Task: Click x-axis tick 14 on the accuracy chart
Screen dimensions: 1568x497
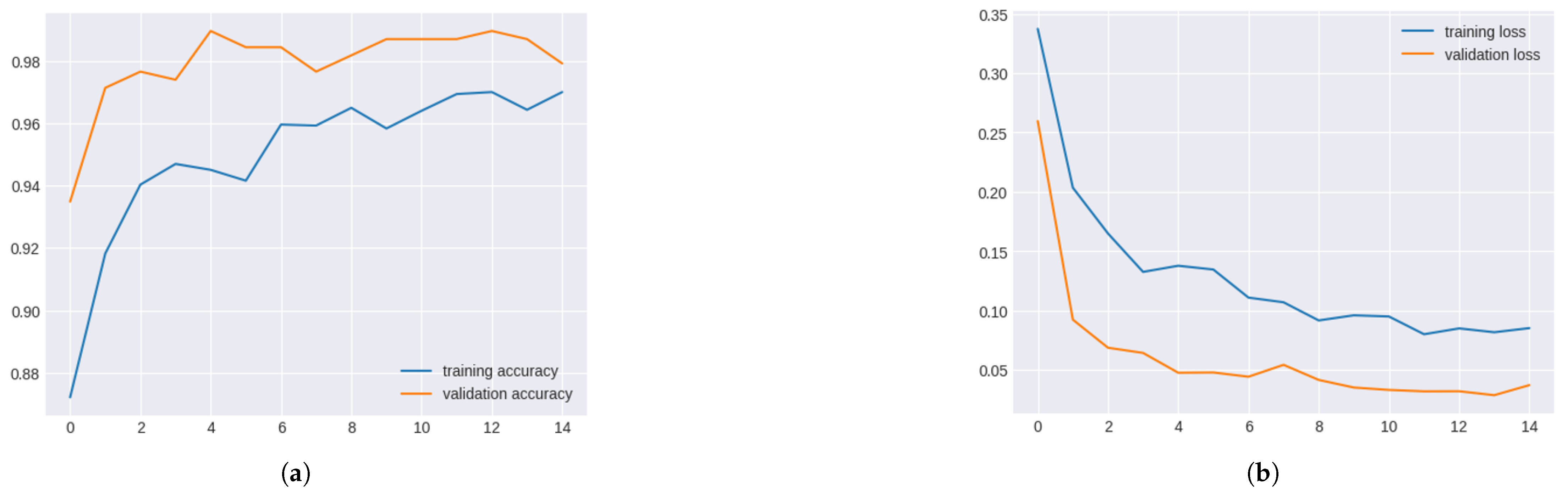Action: 562,428
